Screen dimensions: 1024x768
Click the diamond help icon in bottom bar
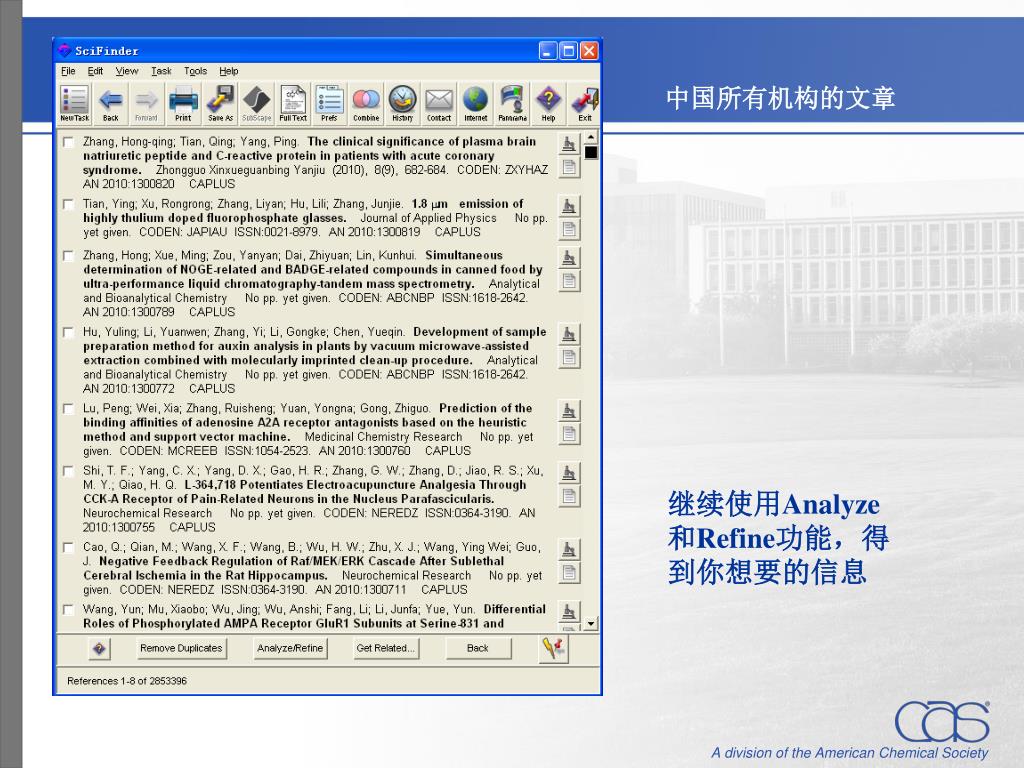point(99,648)
